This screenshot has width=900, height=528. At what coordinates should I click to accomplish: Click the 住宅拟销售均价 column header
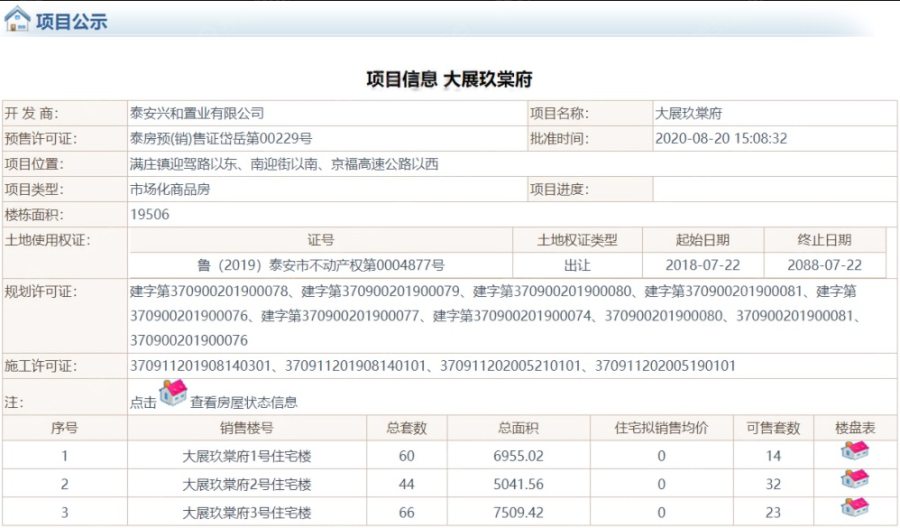coord(661,428)
